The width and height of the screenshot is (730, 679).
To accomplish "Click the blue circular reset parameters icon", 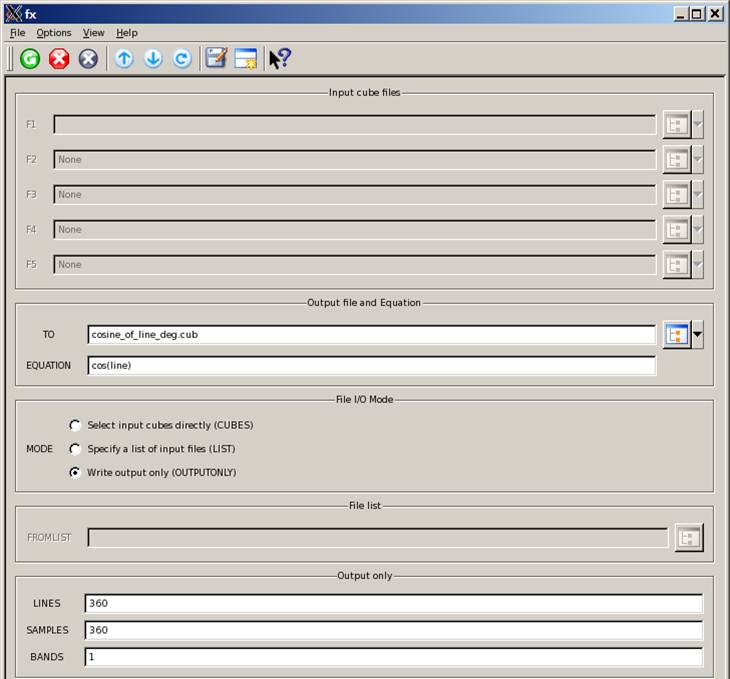I will [182, 59].
